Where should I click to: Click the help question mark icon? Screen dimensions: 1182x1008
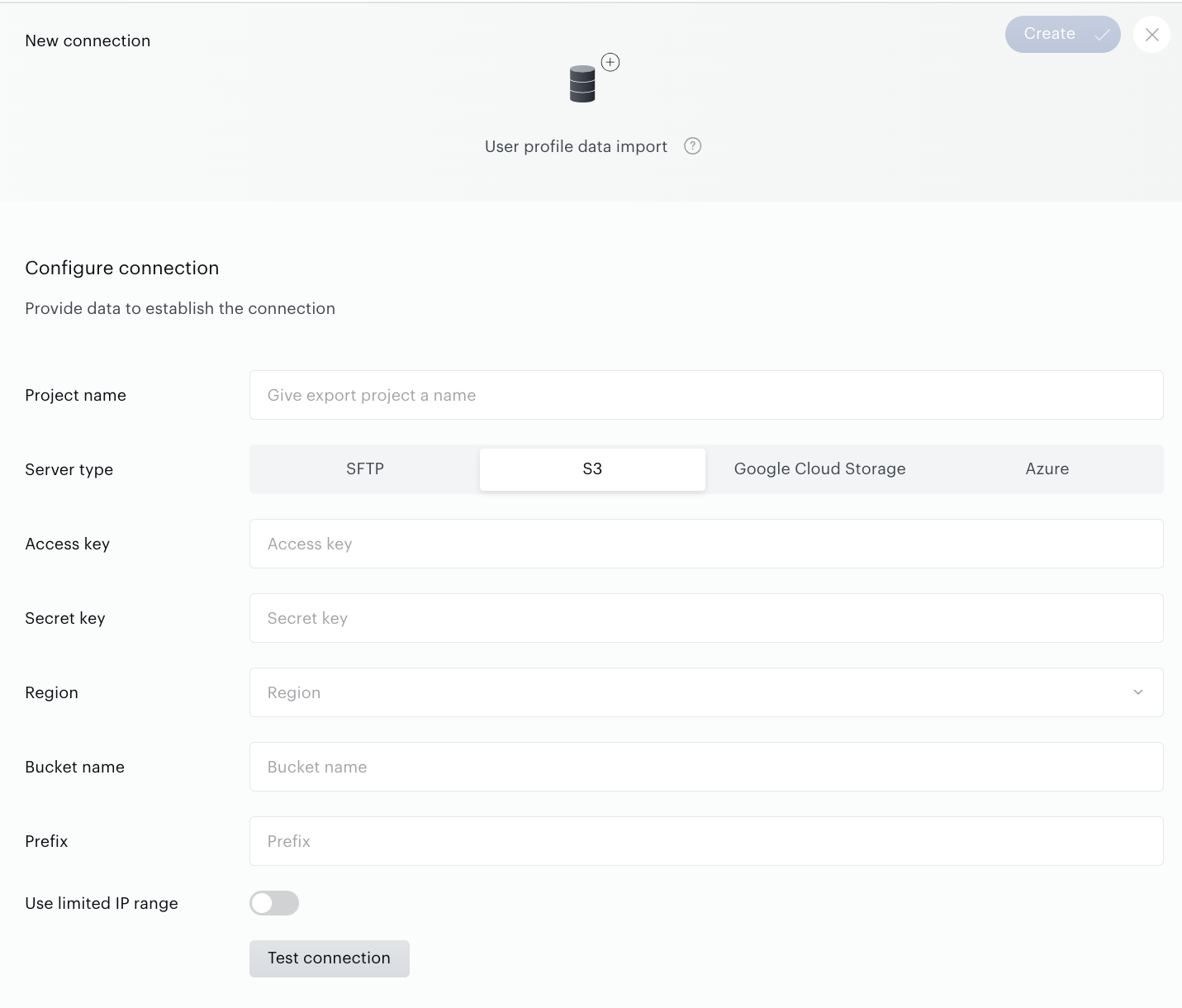click(693, 146)
